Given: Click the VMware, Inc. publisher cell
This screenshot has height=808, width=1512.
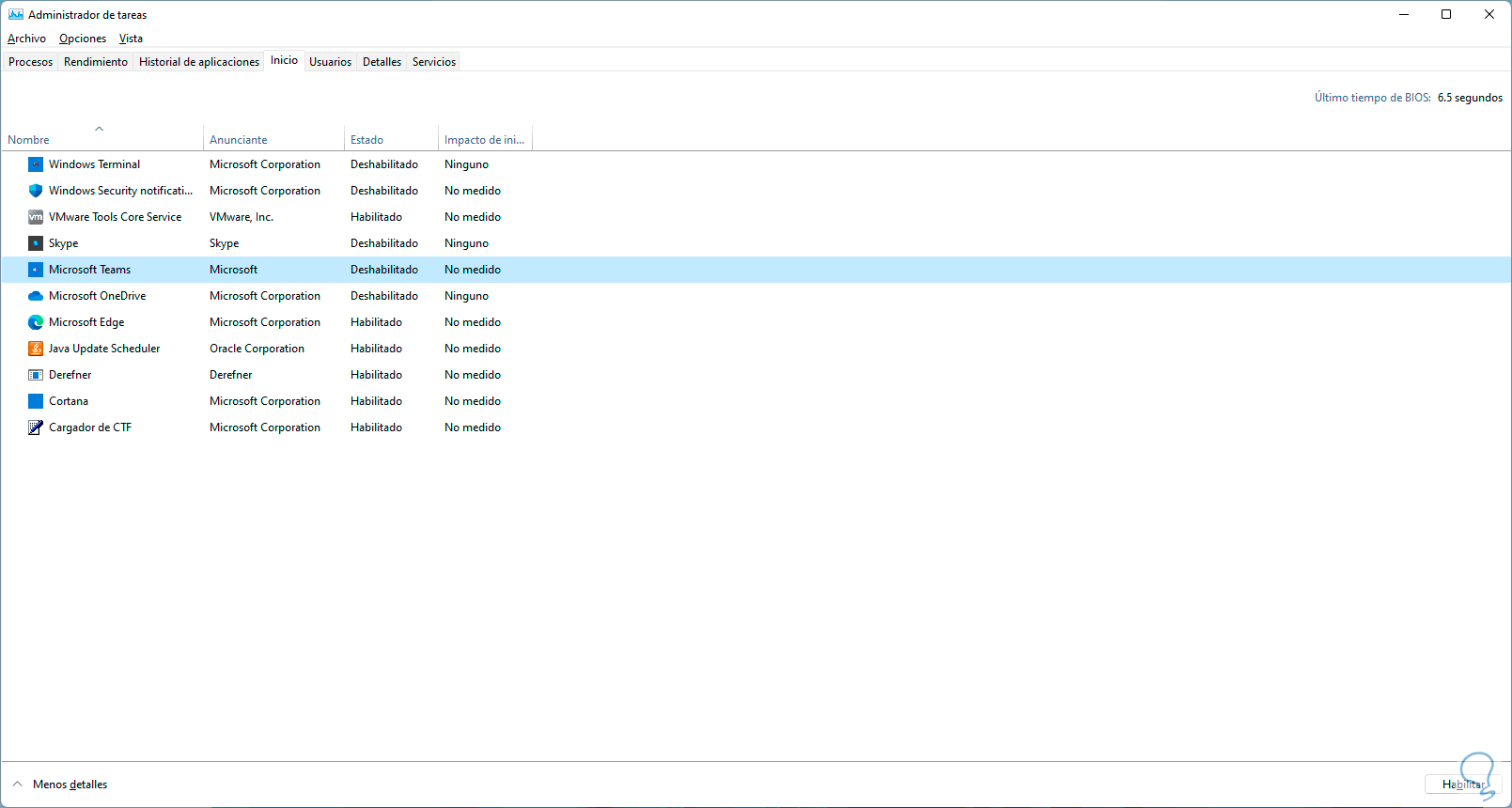Looking at the screenshot, I should coord(242,217).
